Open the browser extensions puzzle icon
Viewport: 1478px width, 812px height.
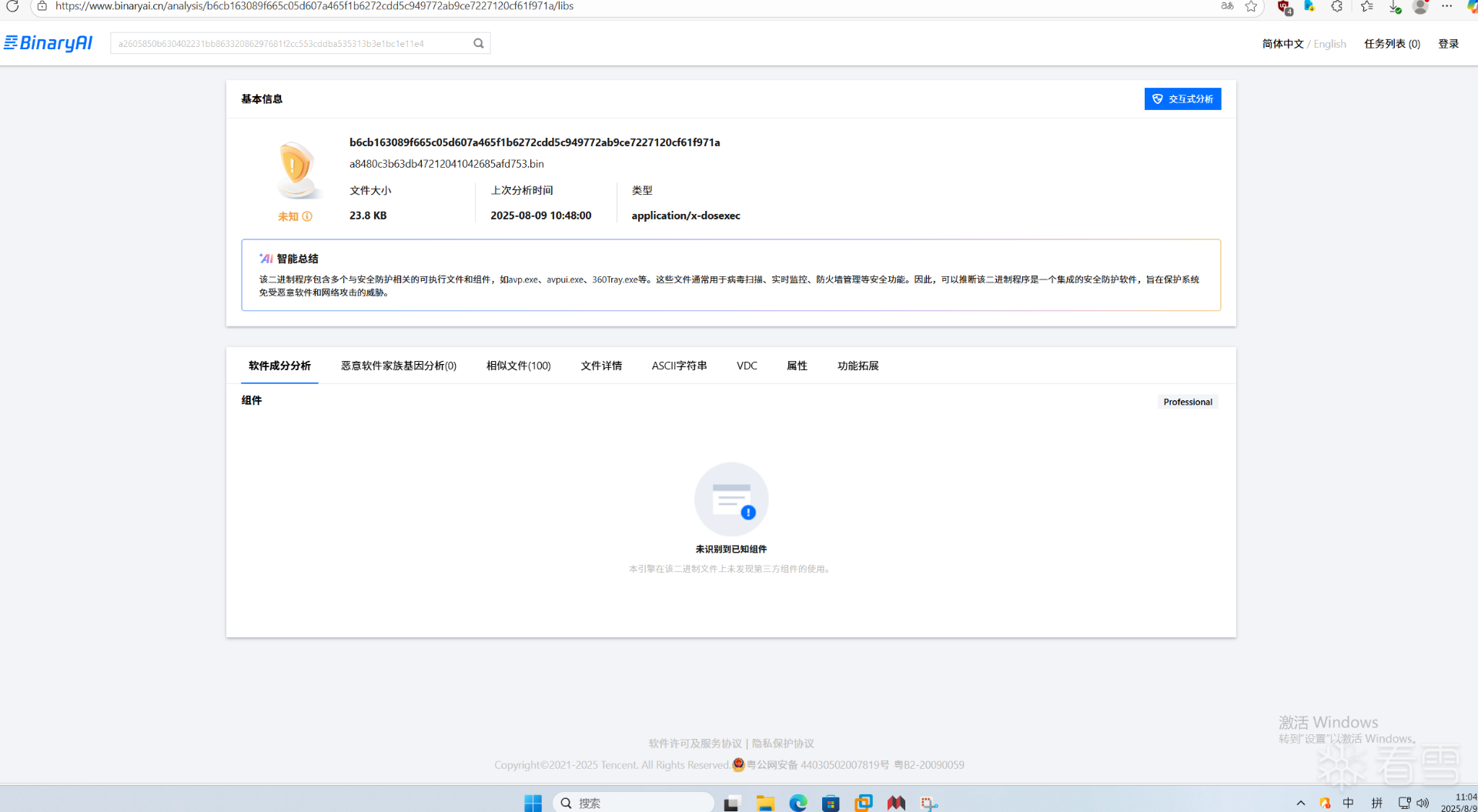pyautogui.click(x=1337, y=6)
